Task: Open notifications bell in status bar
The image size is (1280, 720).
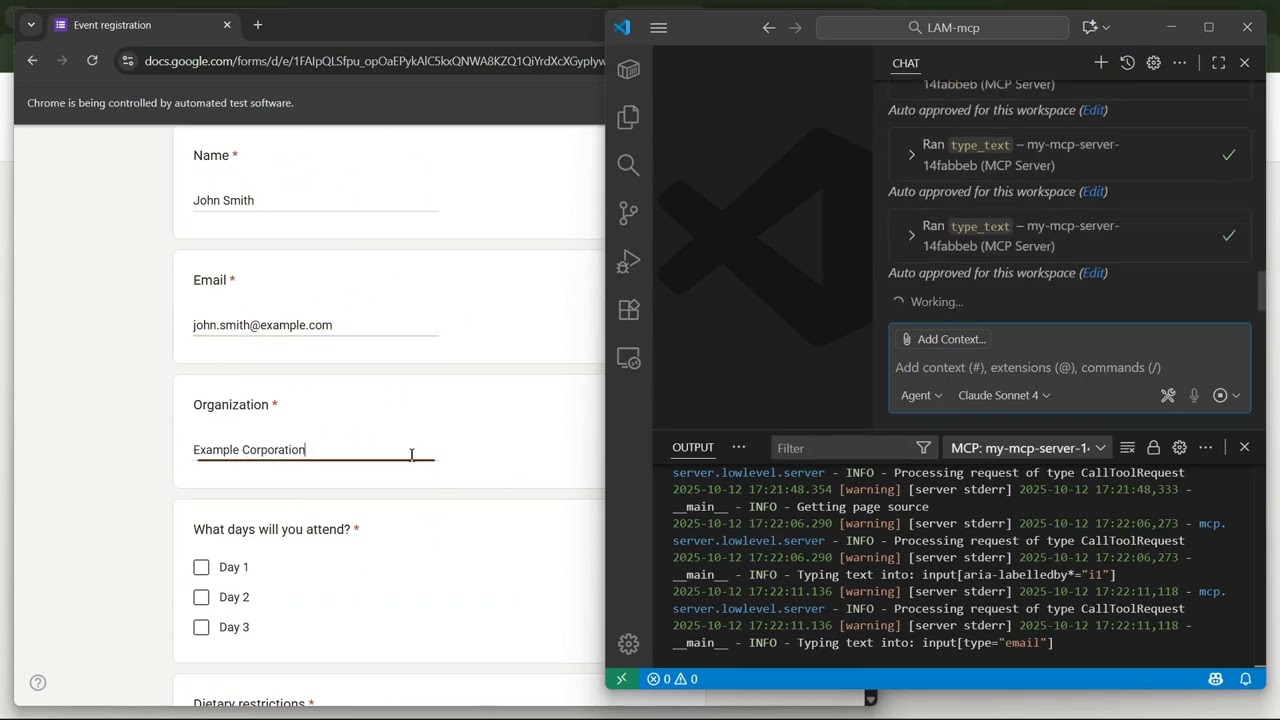Action: pos(1246,679)
